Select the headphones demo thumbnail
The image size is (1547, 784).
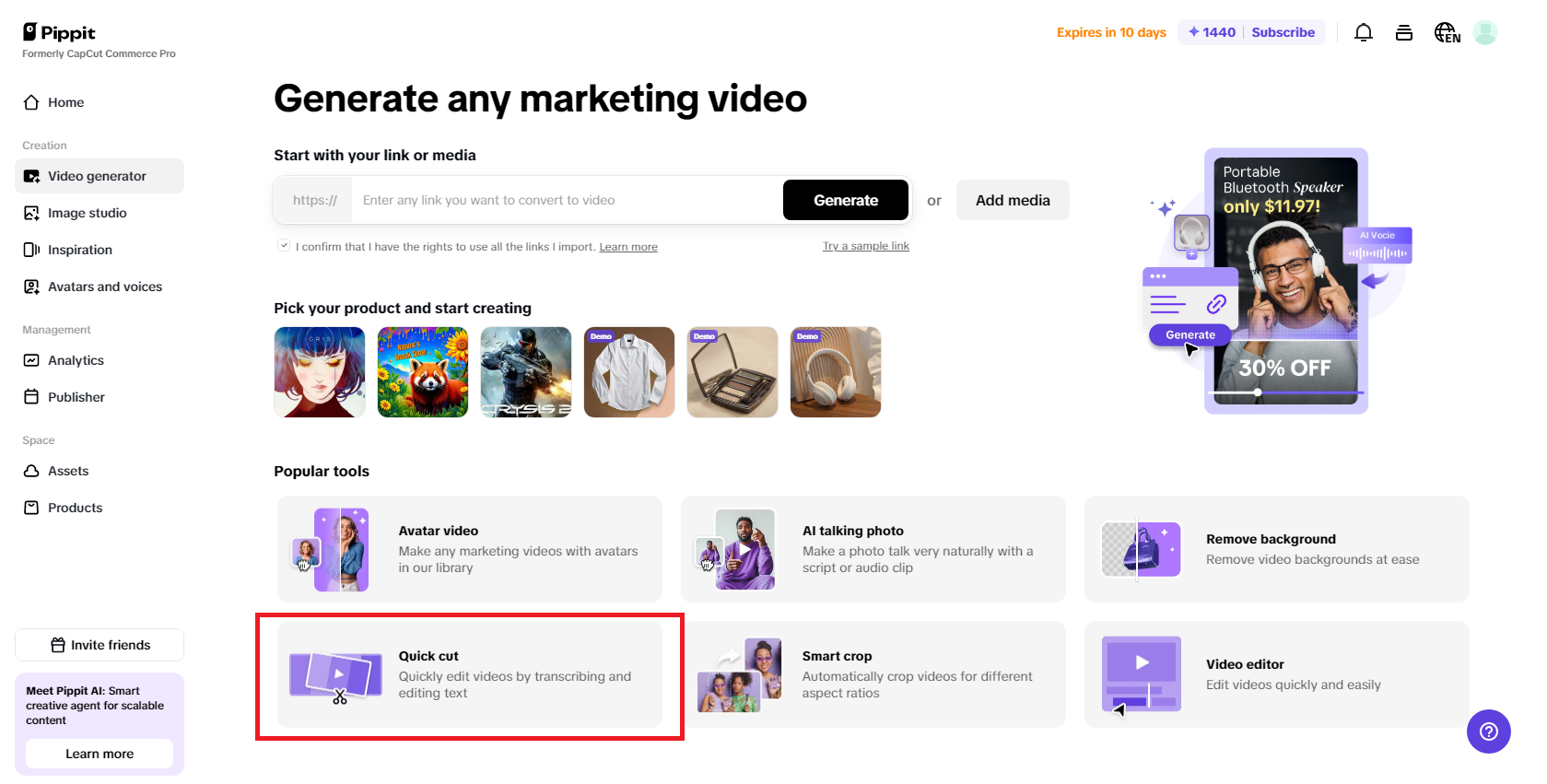[836, 372]
